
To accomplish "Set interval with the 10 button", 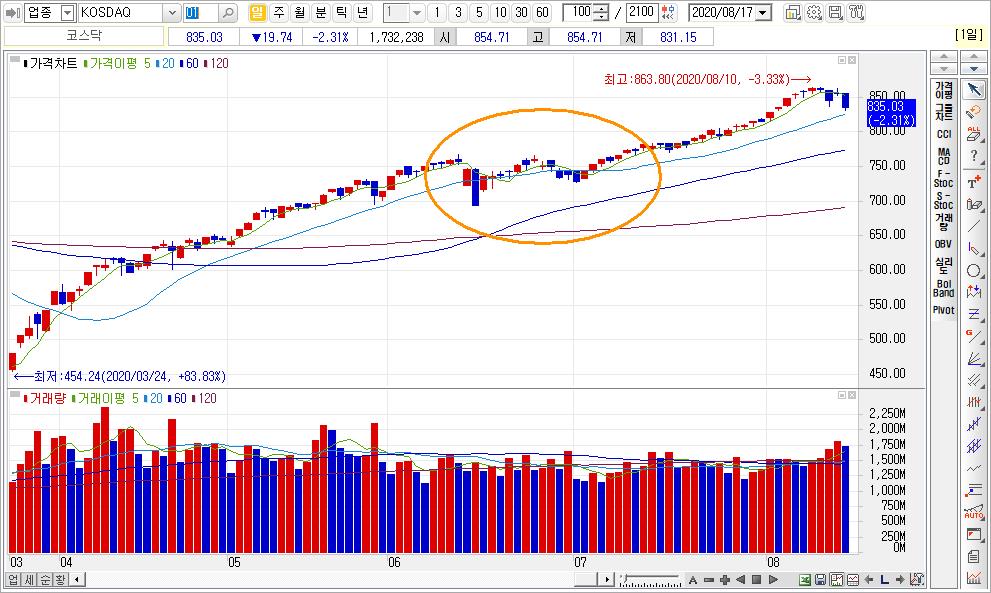I will click(500, 12).
